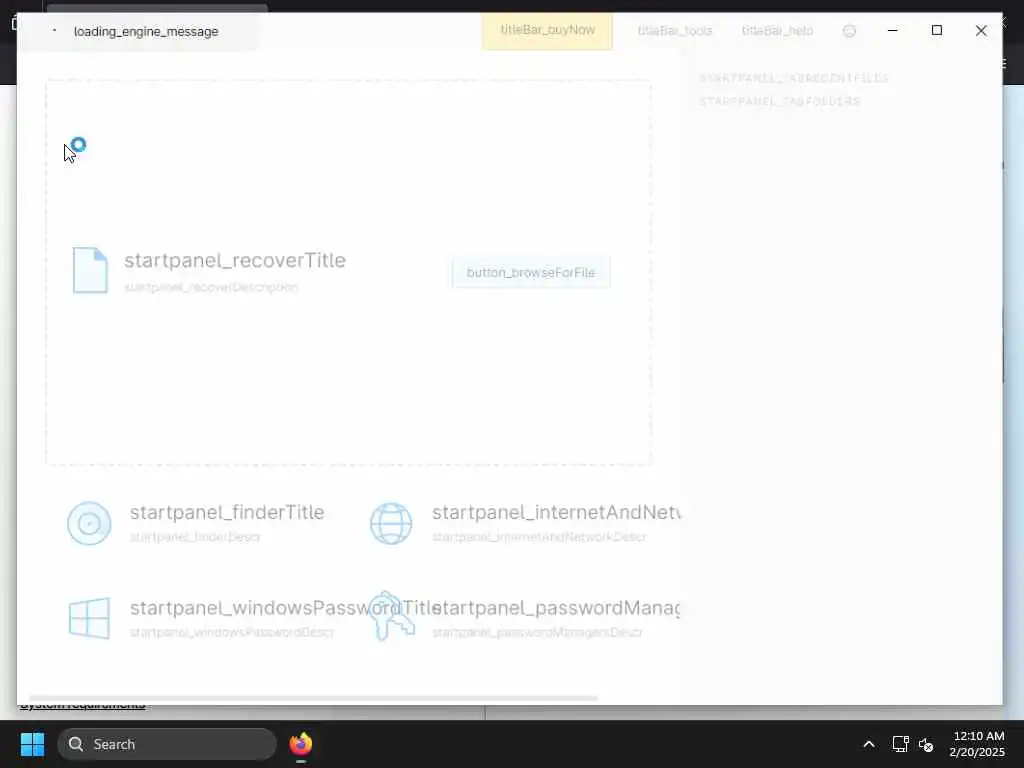
Task: Minimize the application window
Action: pyautogui.click(x=893, y=31)
